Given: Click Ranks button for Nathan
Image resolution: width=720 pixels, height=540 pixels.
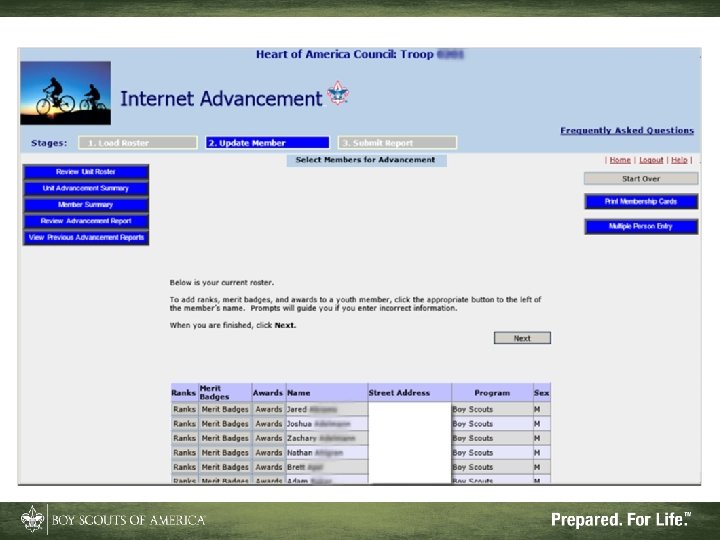Looking at the screenshot, I should point(185,453).
